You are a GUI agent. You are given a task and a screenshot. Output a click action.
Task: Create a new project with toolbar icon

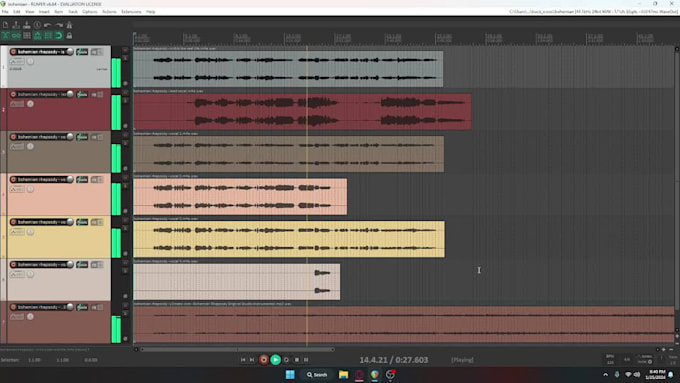(x=6, y=25)
